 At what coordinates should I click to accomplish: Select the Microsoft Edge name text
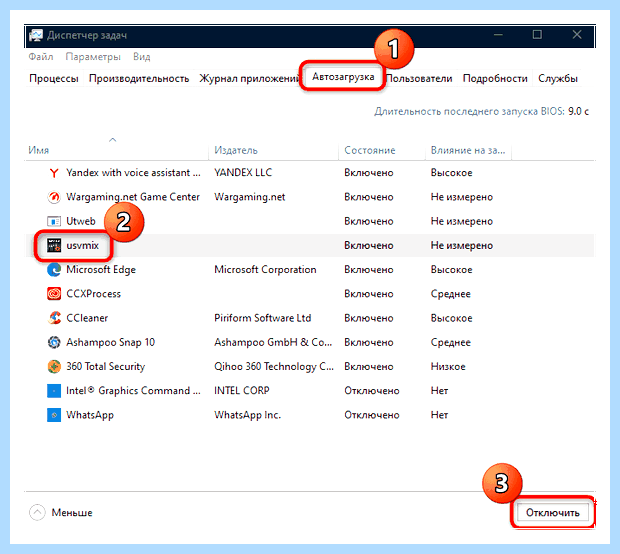point(101,270)
